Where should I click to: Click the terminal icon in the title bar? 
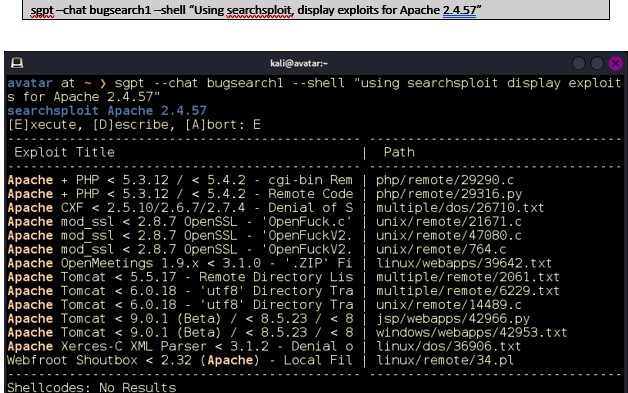[17, 63]
